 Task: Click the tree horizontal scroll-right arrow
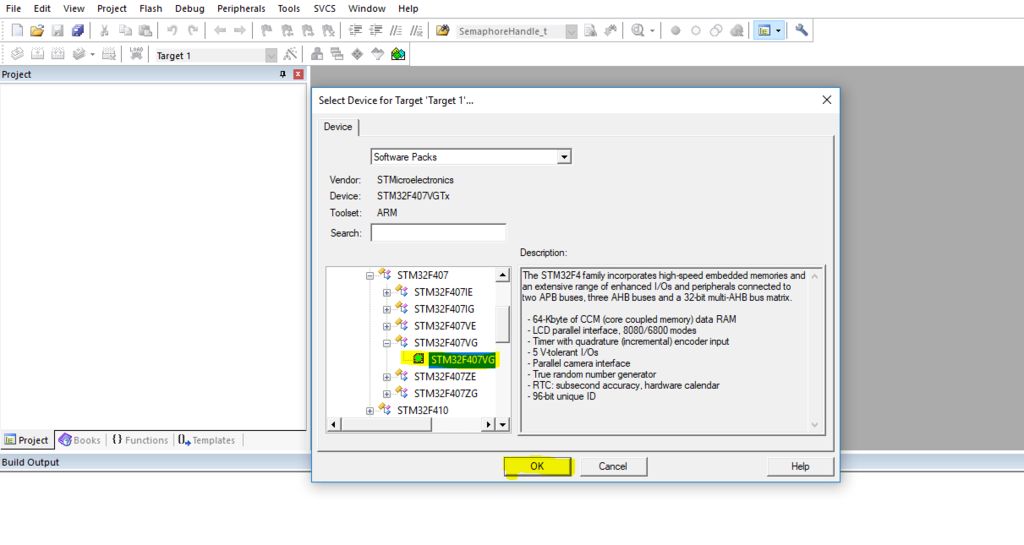488,424
